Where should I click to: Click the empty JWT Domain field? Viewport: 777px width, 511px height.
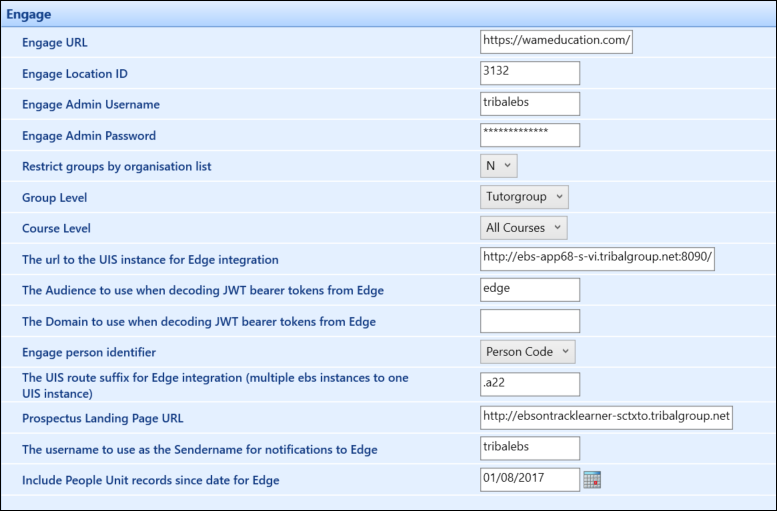(530, 321)
